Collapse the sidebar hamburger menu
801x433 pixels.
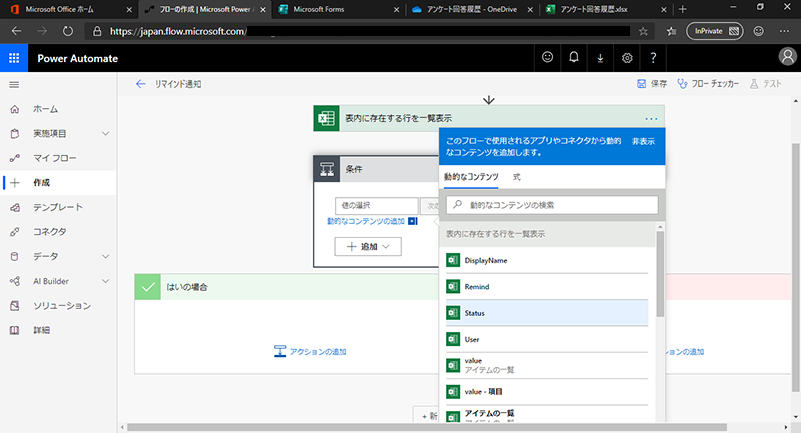click(x=14, y=85)
